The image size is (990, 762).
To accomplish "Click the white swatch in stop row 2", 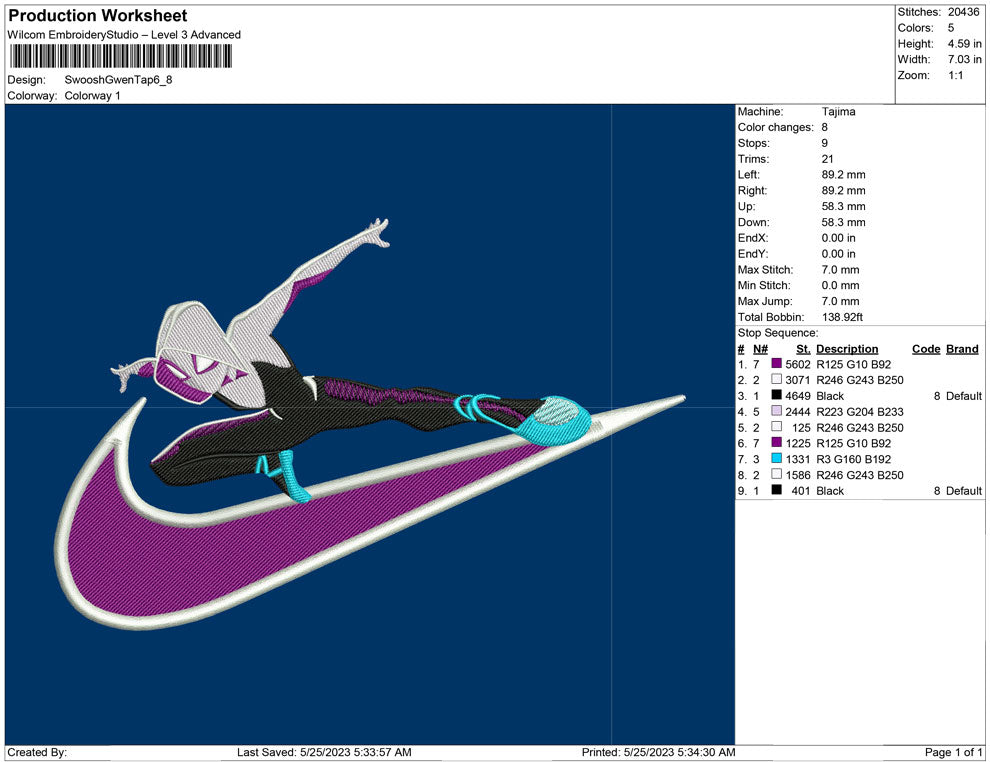I will pyautogui.click(x=777, y=379).
